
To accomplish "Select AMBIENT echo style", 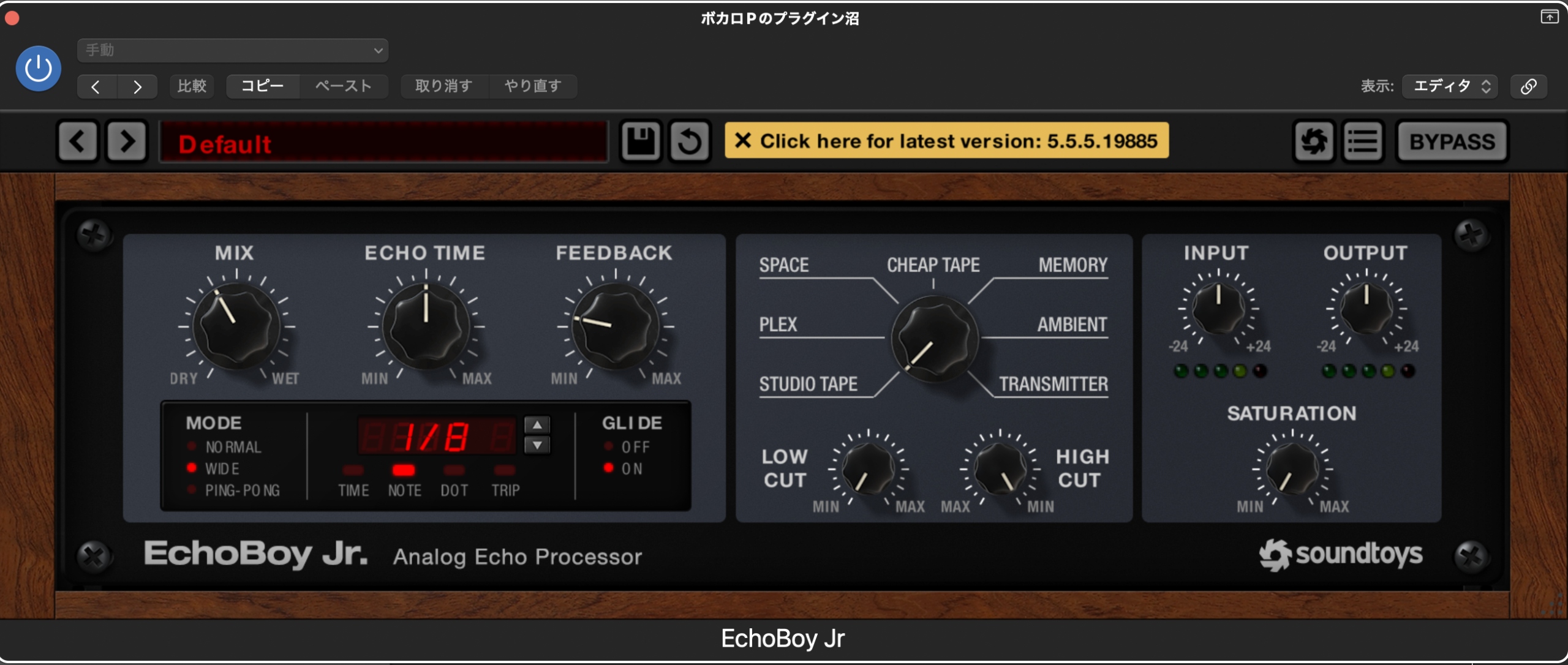I will 1072,325.
